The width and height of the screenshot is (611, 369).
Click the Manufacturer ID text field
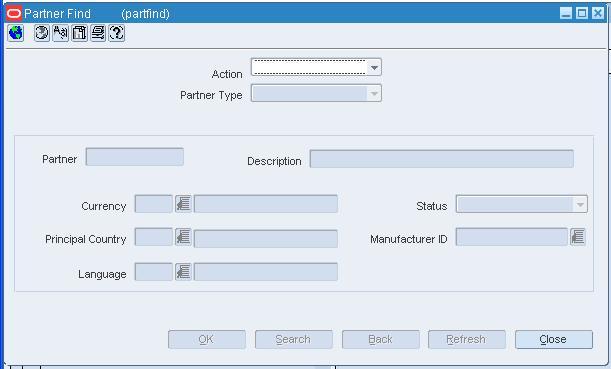(x=512, y=237)
